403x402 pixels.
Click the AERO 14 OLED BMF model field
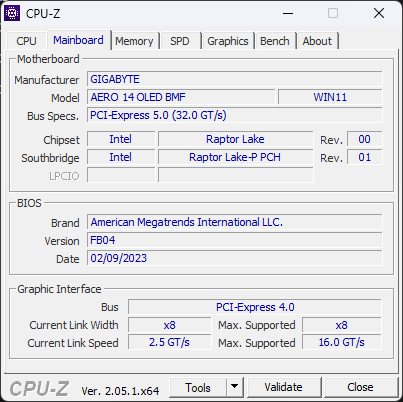pos(181,97)
